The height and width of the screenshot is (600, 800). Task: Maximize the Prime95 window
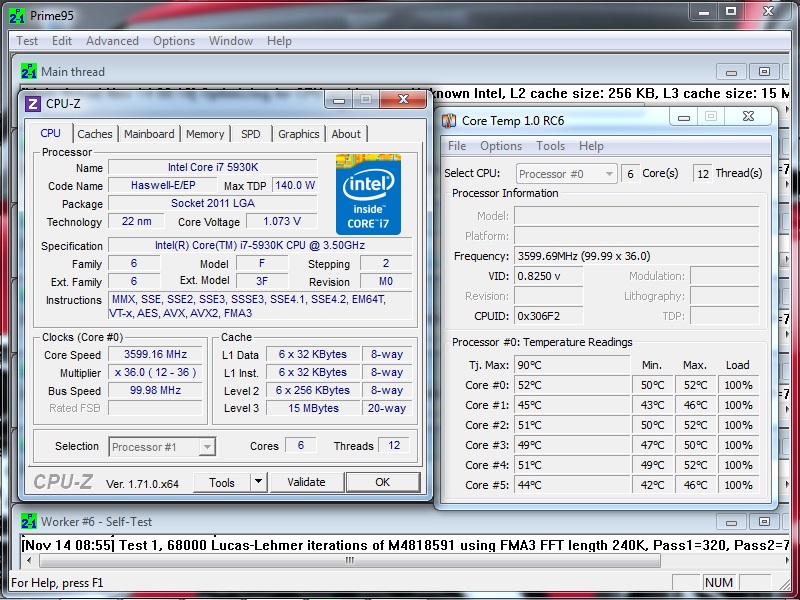pyautogui.click(x=731, y=11)
